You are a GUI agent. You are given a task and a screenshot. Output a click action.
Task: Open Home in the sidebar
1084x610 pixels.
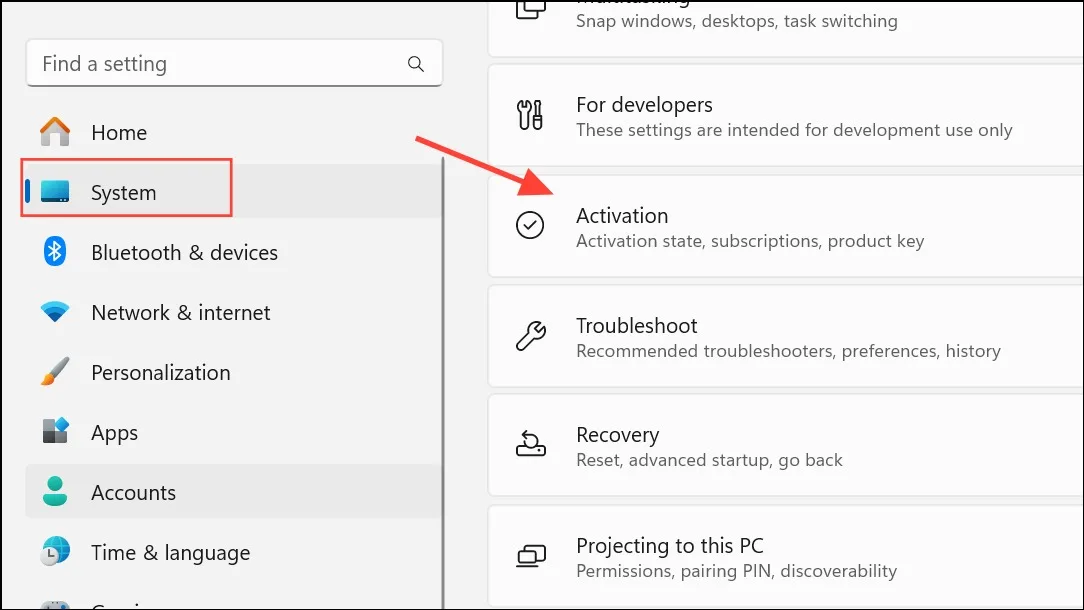234,132
